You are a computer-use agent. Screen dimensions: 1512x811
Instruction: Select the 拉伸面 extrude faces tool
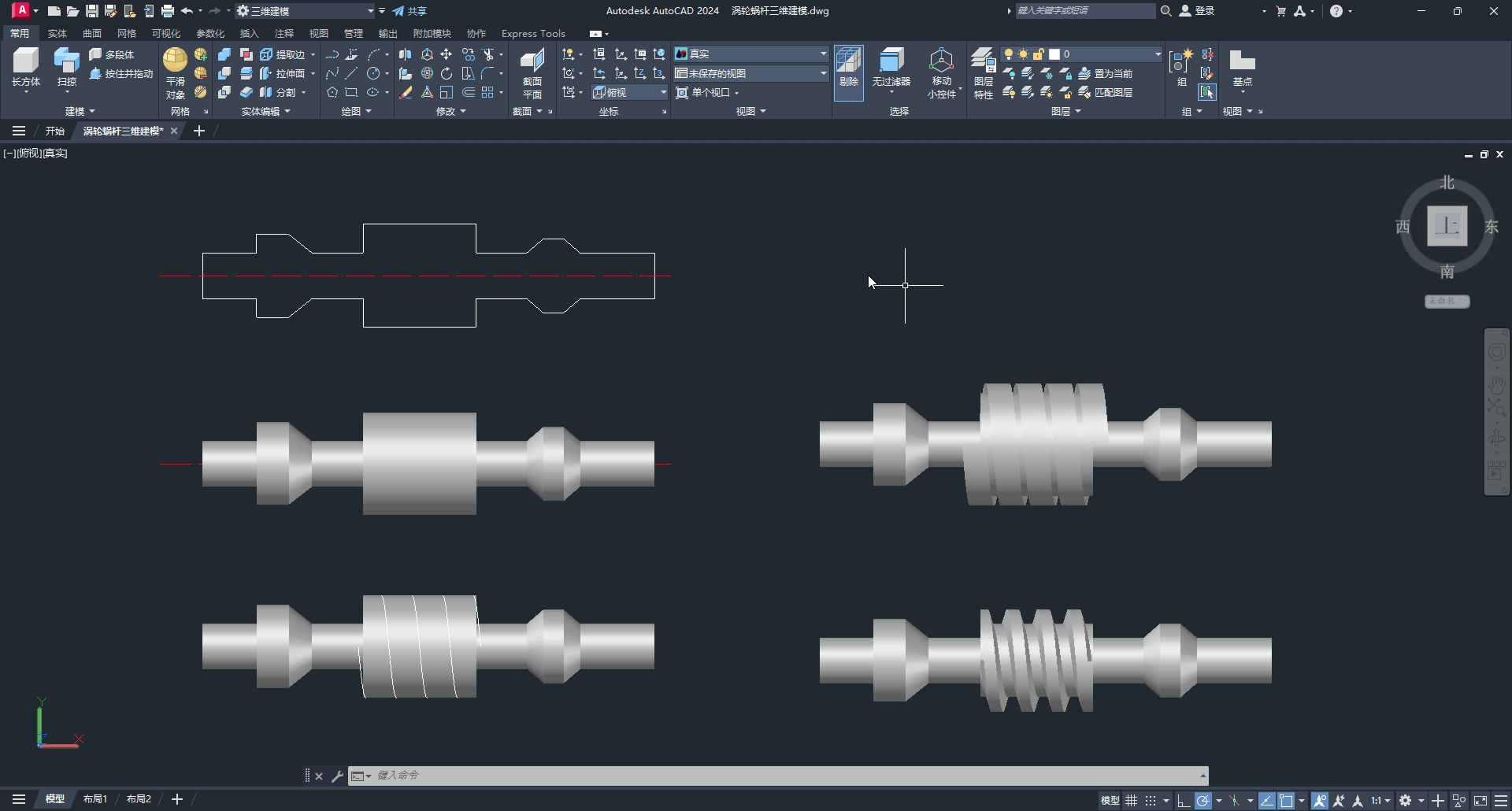(x=283, y=73)
